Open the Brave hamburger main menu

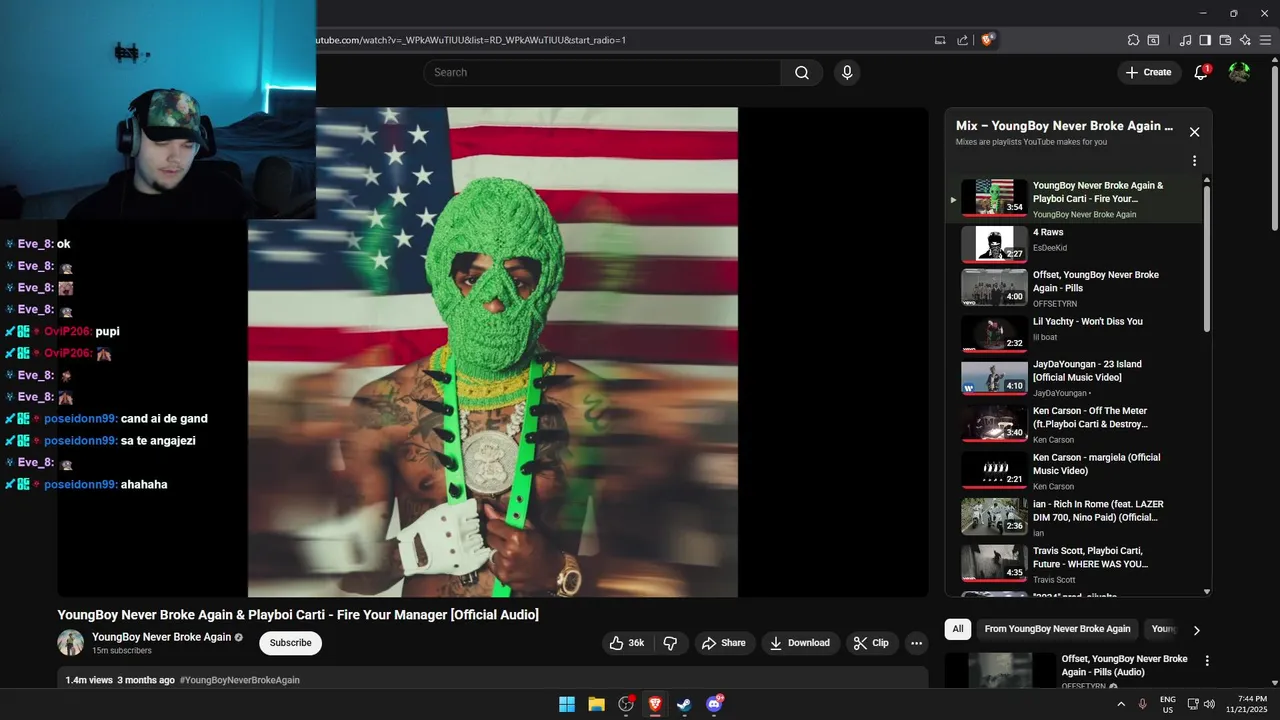tap(1266, 40)
